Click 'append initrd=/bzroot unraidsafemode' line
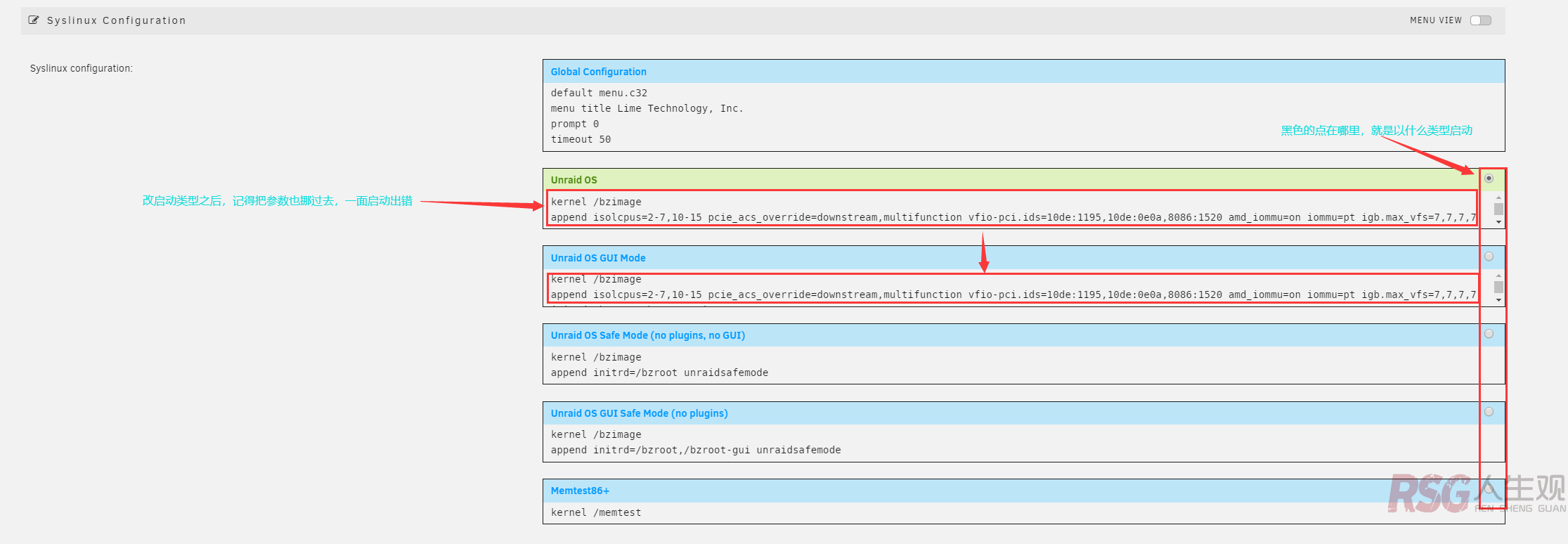Viewport: 1568px width, 544px height. [659, 373]
